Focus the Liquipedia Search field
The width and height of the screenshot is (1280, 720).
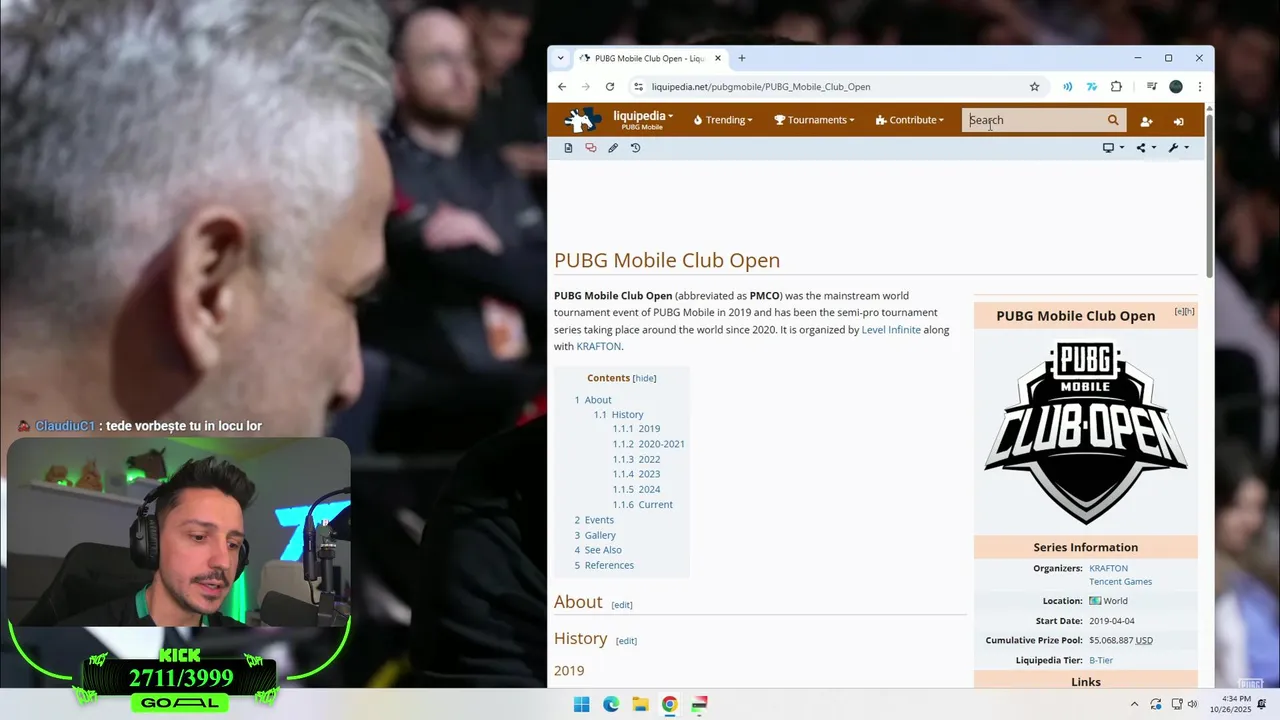click(x=1033, y=120)
